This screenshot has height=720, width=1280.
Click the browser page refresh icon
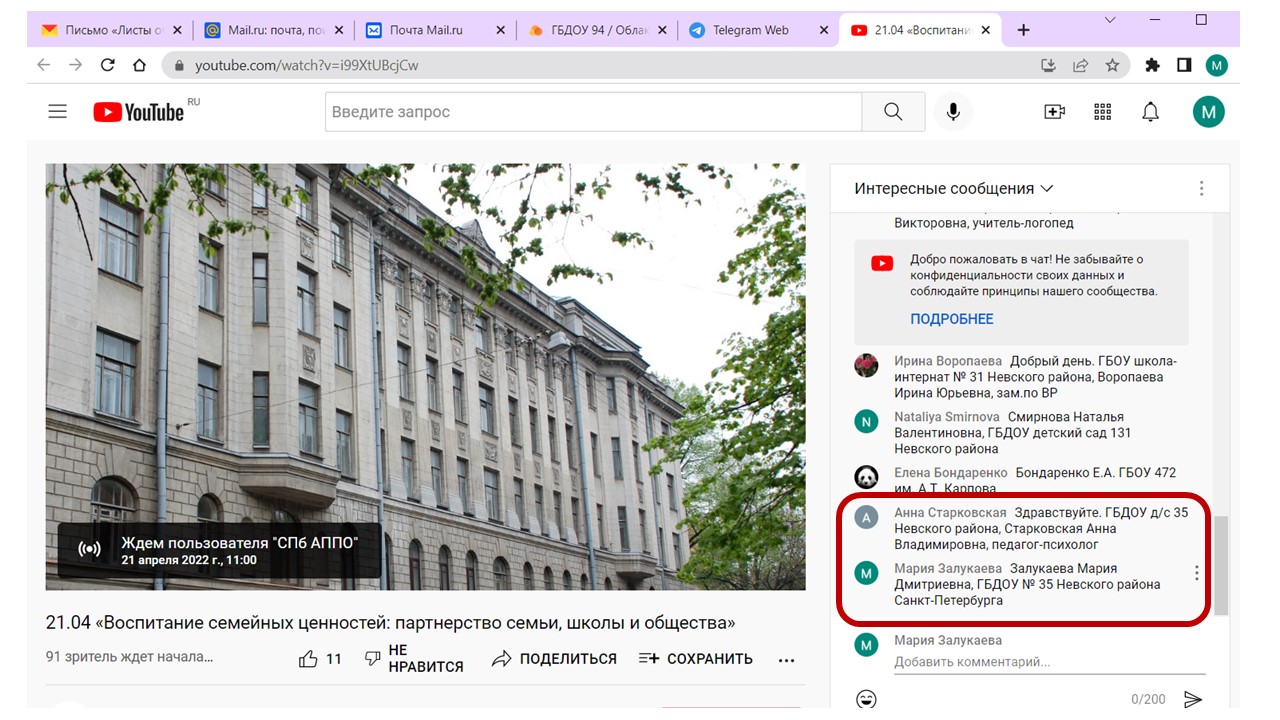pyautogui.click(x=107, y=64)
